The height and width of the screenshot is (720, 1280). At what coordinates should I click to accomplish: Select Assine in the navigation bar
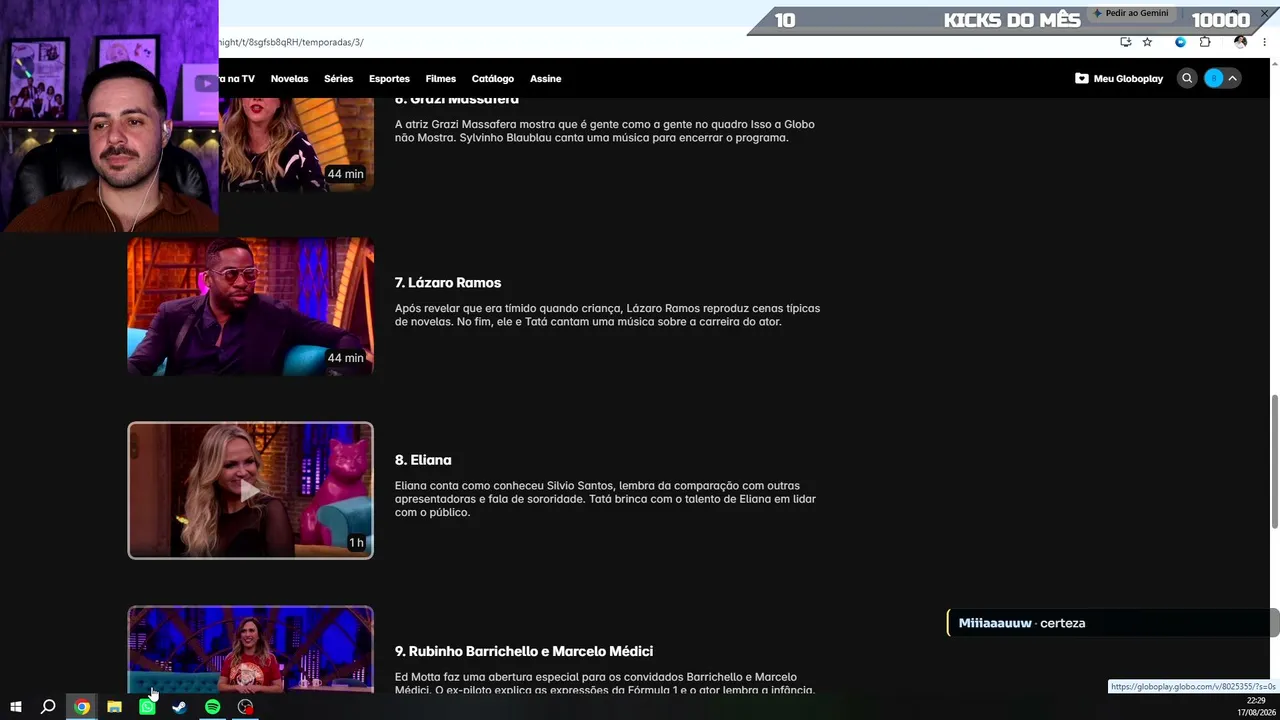point(546,79)
